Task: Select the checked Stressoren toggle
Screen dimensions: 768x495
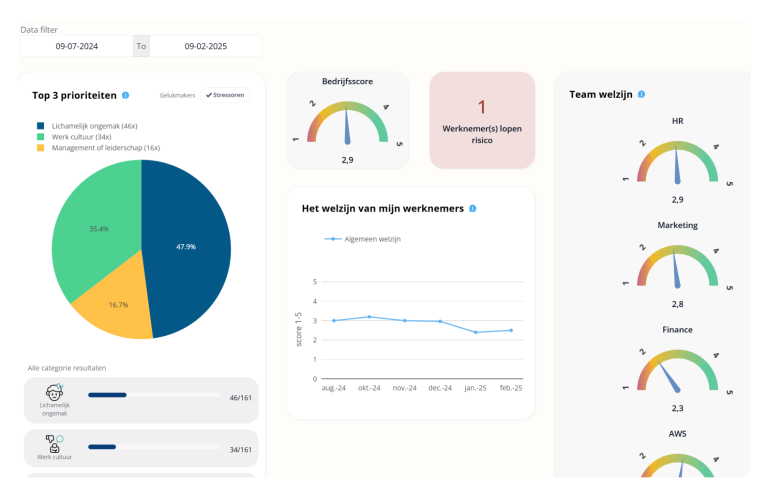Action: pos(225,95)
